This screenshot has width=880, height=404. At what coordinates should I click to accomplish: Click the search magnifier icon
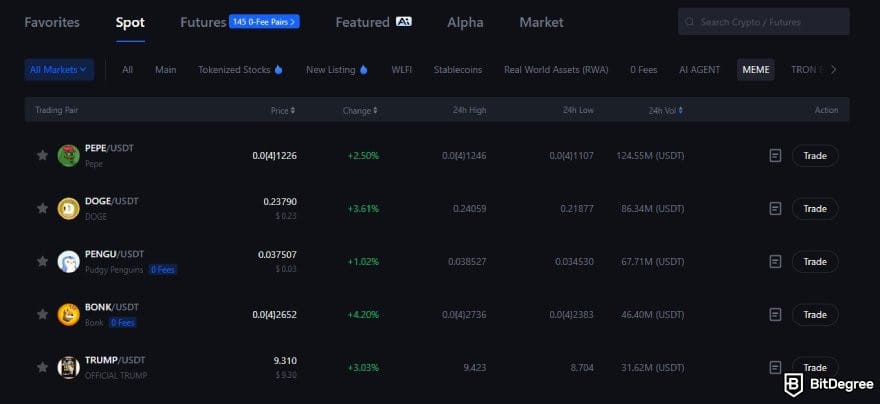pos(690,22)
